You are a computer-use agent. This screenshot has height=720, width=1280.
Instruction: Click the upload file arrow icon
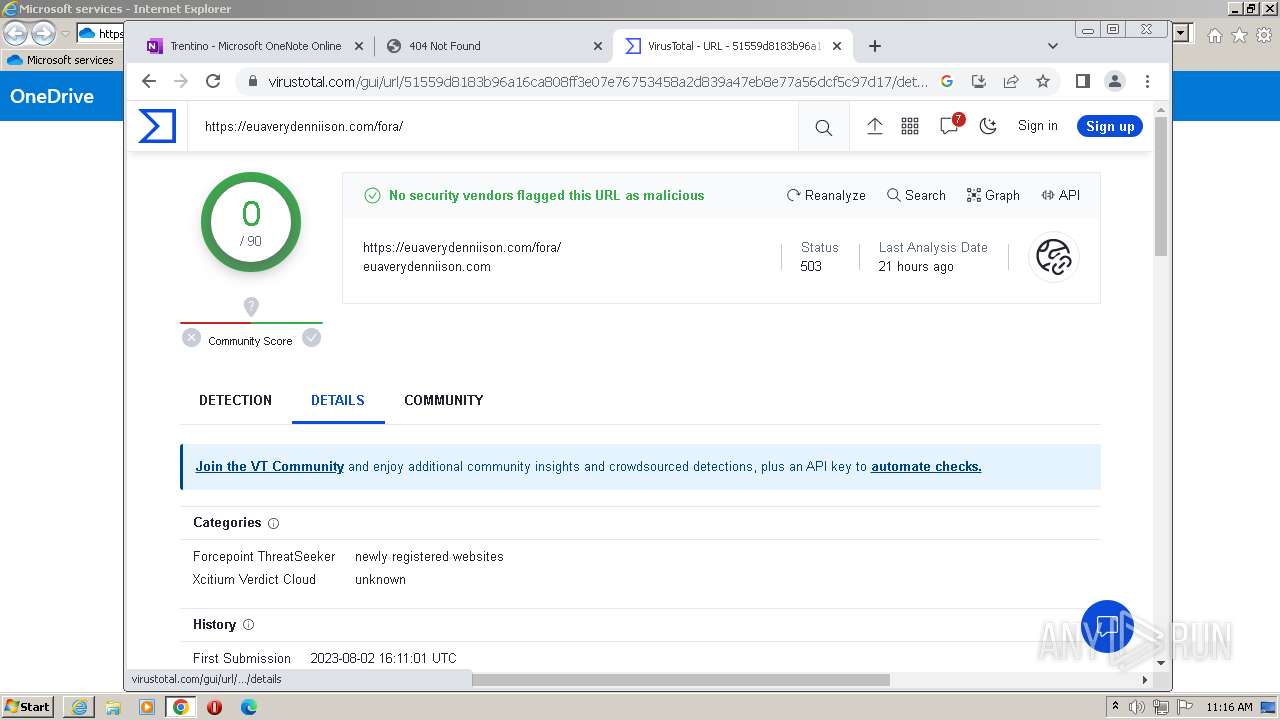click(874, 126)
